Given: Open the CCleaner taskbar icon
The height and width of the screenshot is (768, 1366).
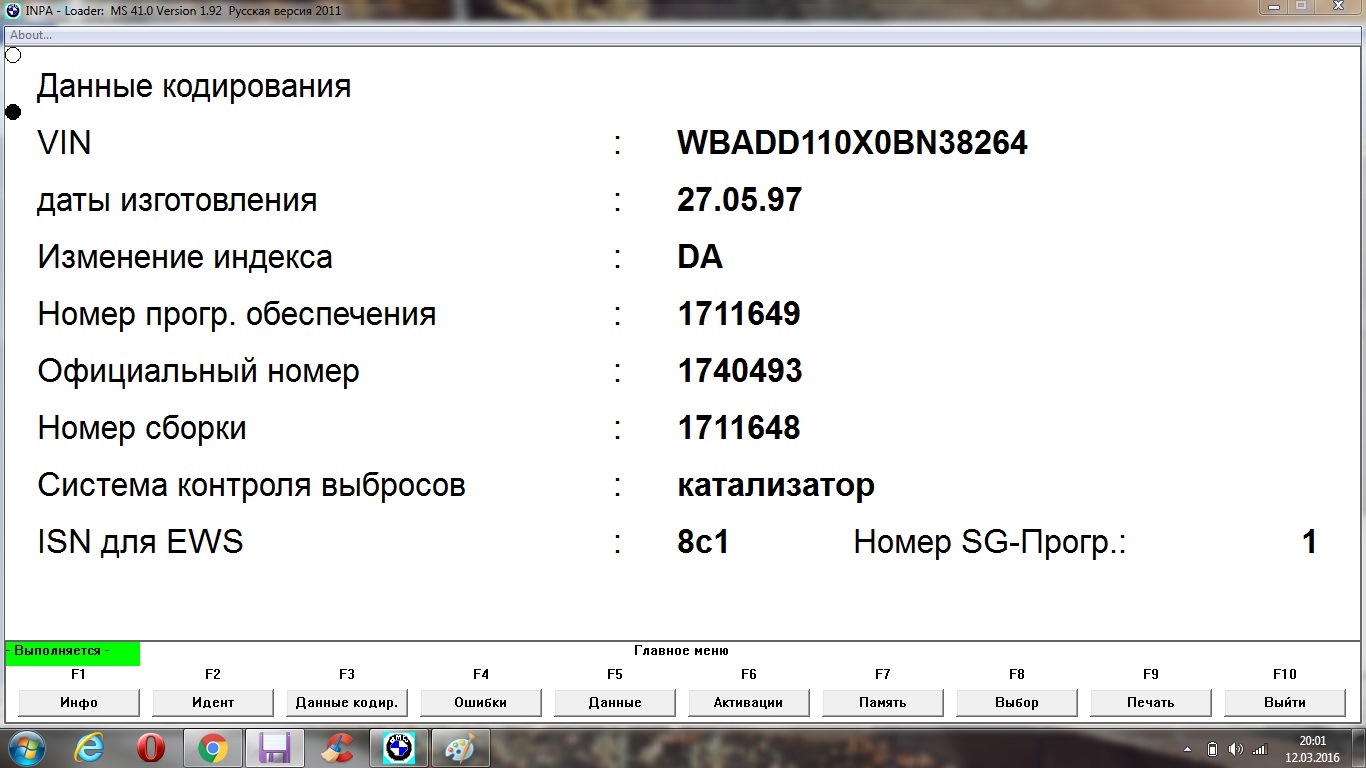Looking at the screenshot, I should [336, 748].
